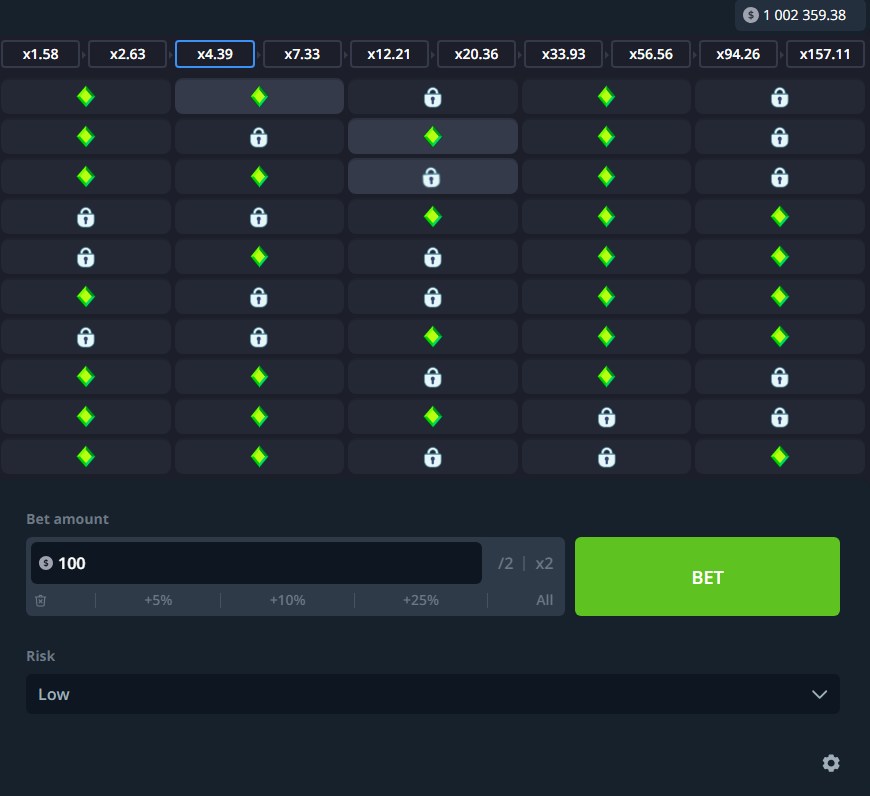Choose the x1.58 multiplier step
Viewport: 870px width, 796px height.
click(x=40, y=54)
